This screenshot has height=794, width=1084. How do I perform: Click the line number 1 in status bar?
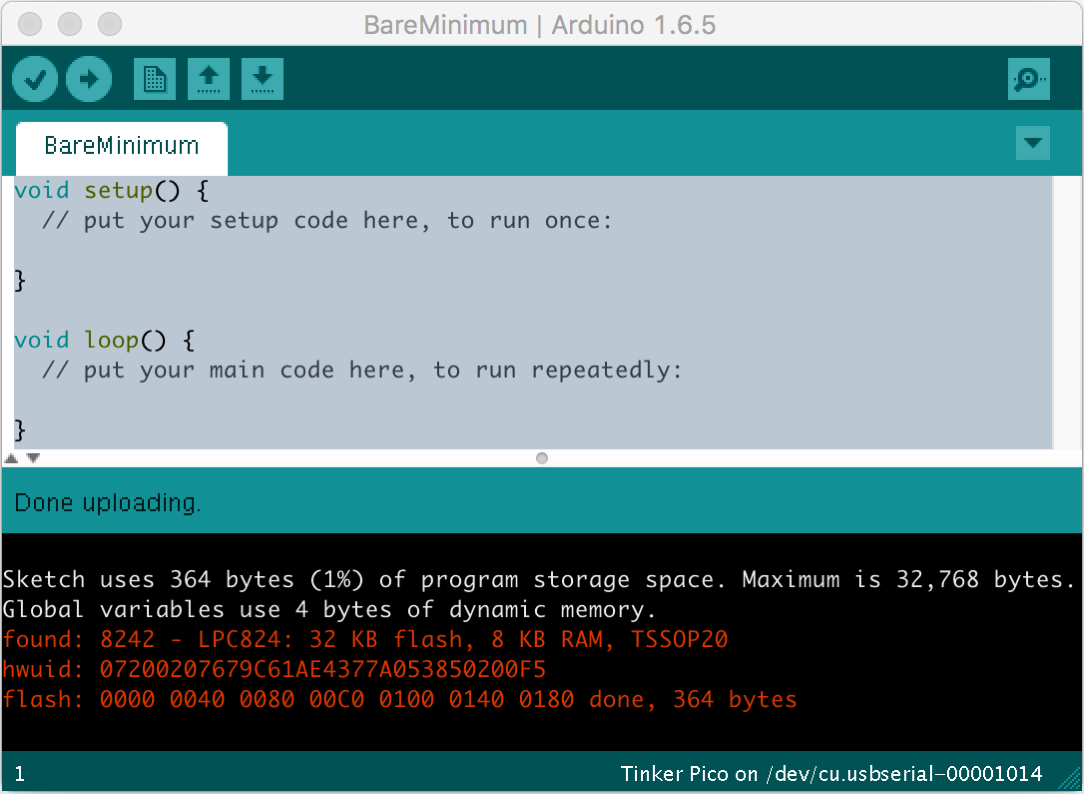click(x=19, y=773)
